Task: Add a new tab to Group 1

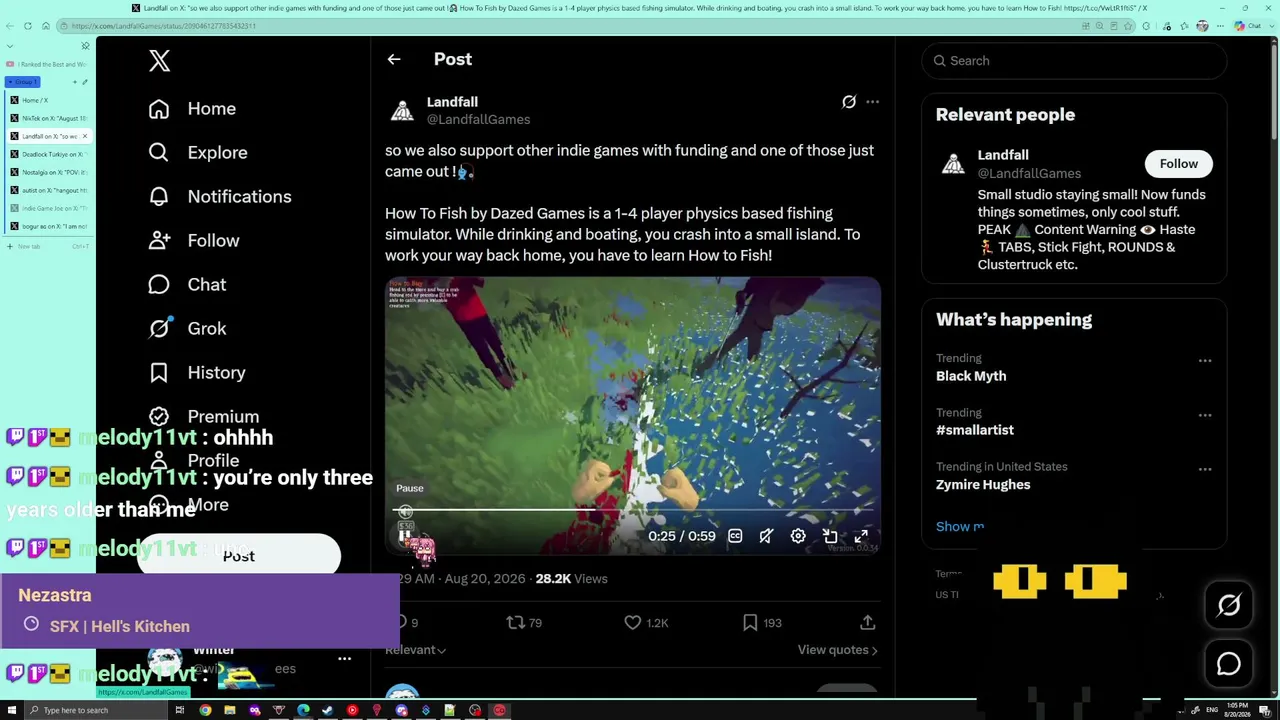Action: pyautogui.click(x=73, y=82)
